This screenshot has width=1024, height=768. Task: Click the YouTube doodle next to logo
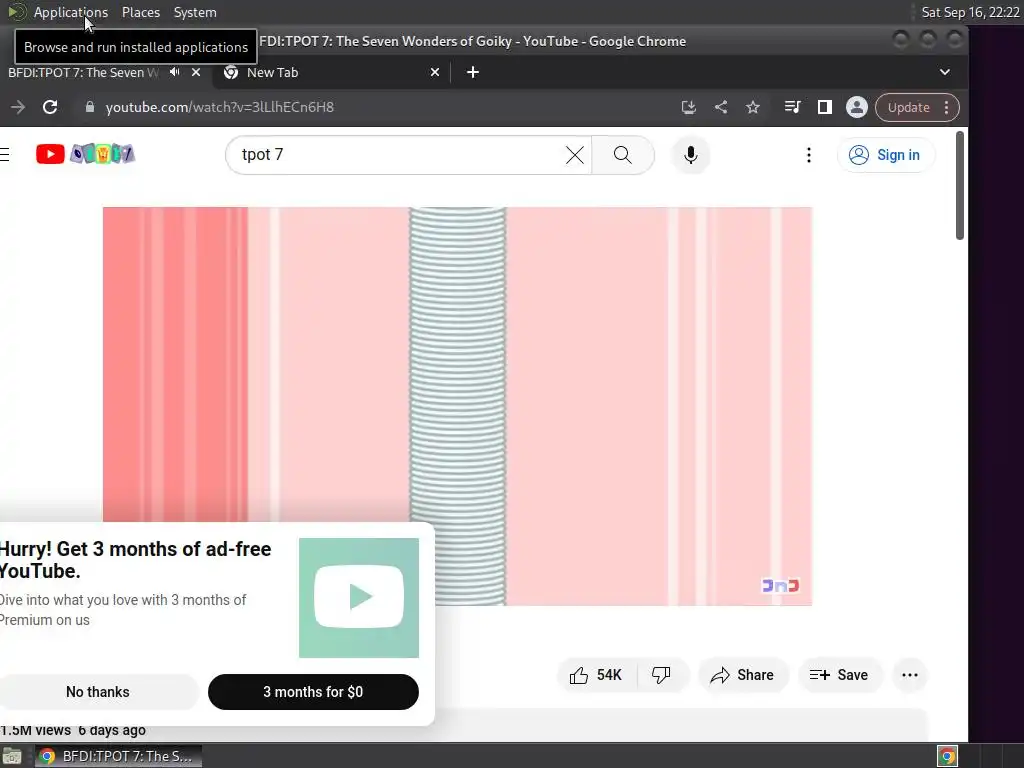click(103, 154)
